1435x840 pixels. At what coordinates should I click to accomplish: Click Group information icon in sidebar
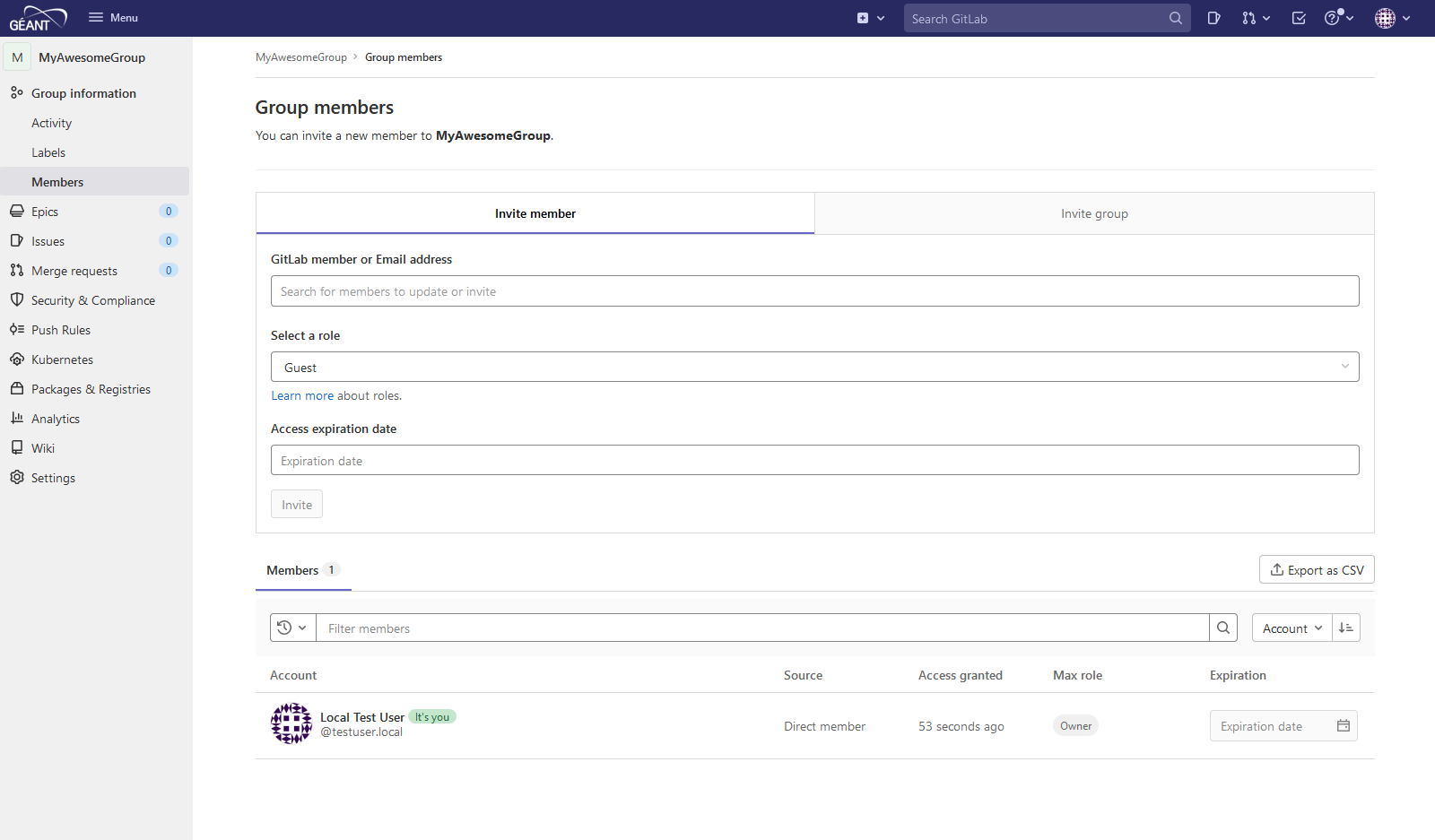[16, 92]
